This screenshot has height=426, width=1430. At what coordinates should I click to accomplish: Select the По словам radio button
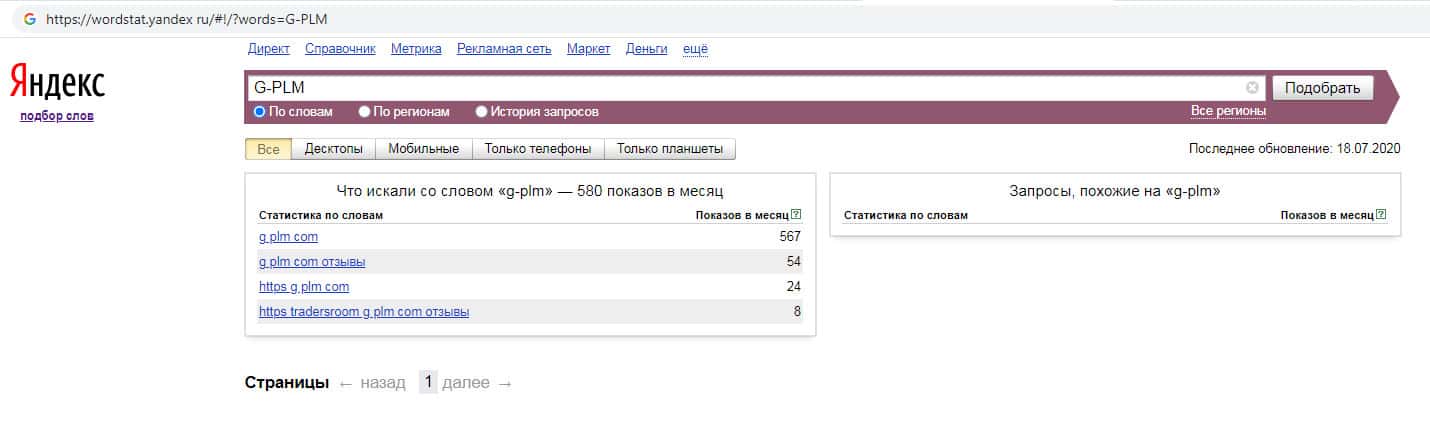[x=260, y=112]
